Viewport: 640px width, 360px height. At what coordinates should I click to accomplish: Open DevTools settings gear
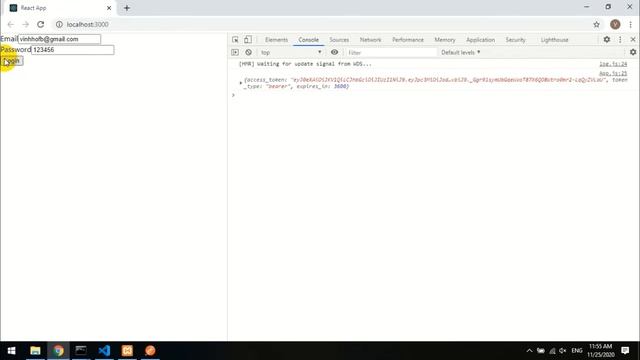[607, 40]
